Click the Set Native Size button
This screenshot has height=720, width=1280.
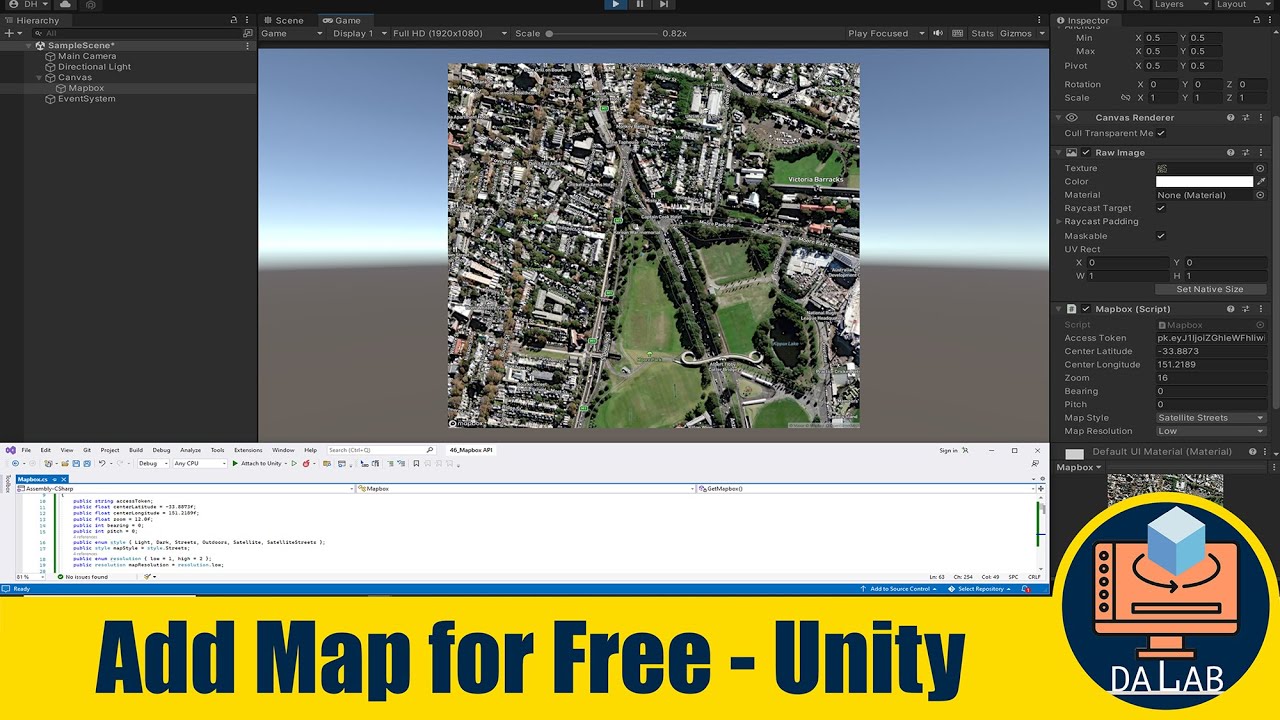(1210, 289)
